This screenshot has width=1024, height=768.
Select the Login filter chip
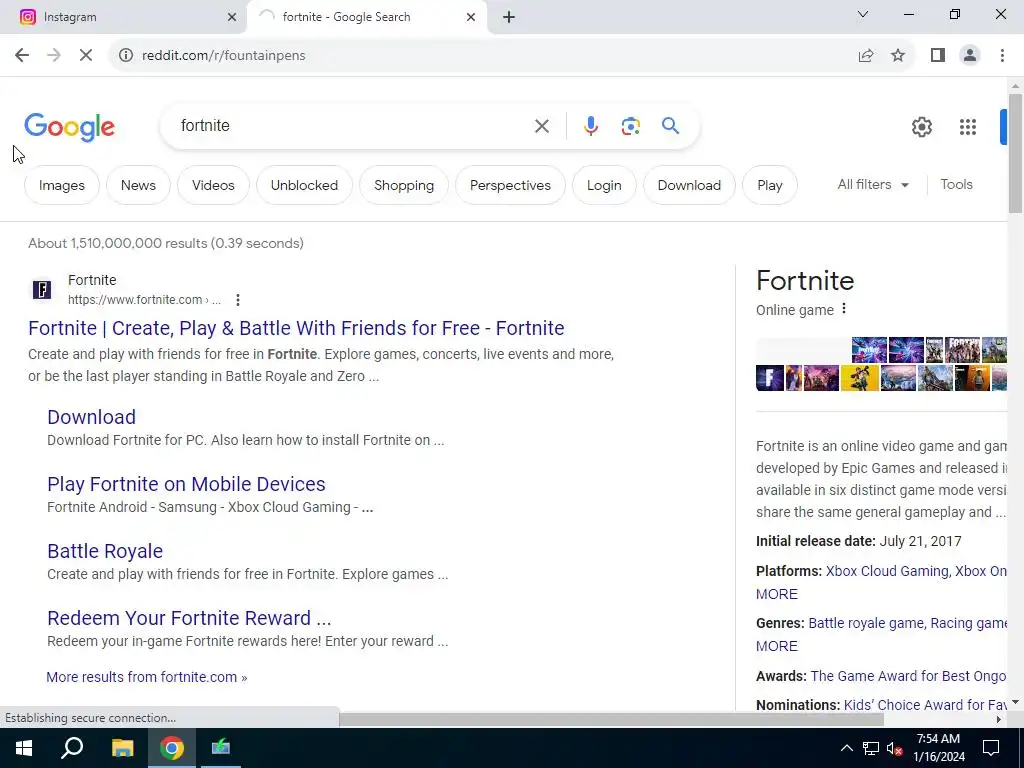(604, 185)
